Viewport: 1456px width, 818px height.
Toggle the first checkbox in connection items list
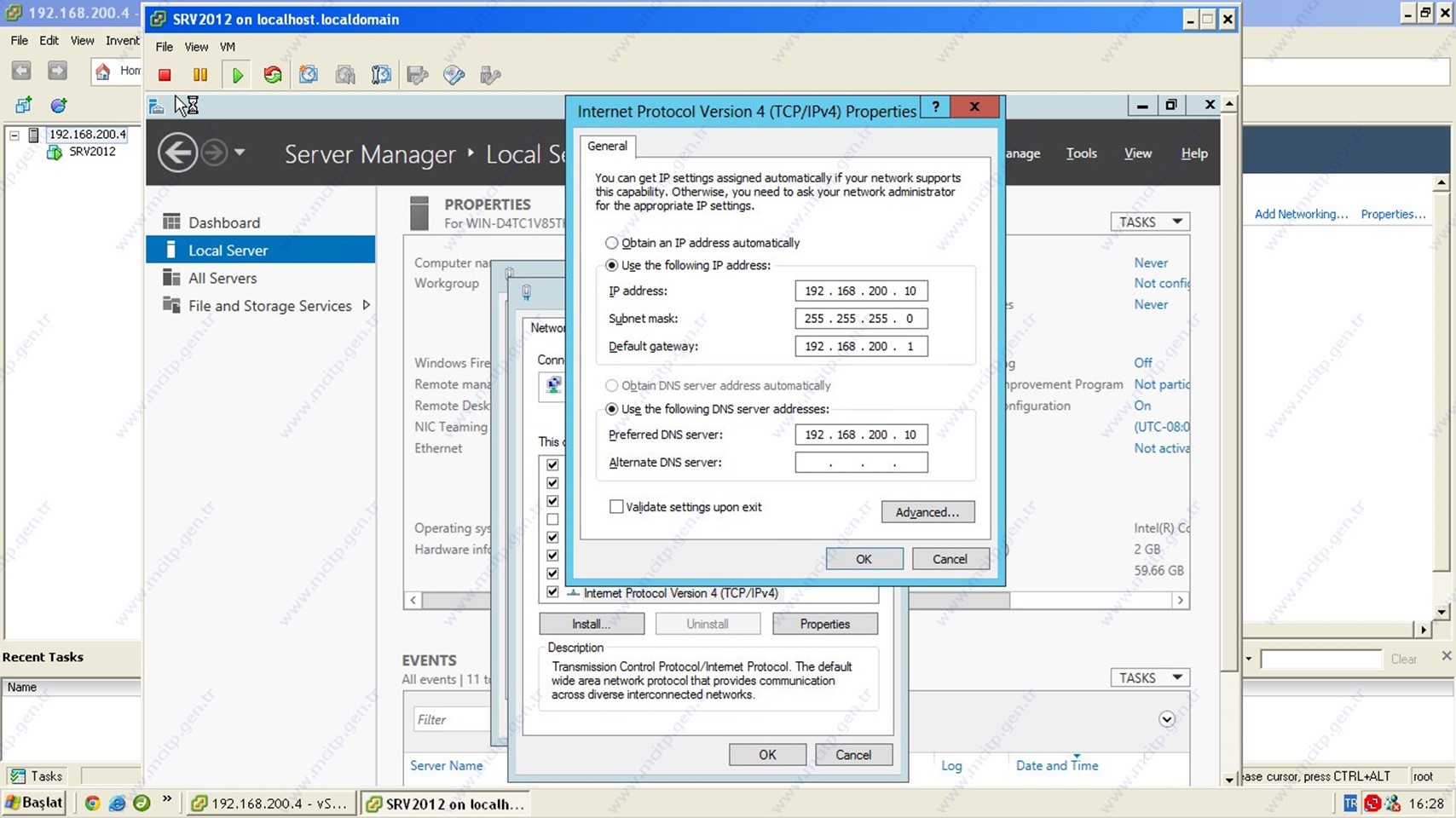coord(552,464)
